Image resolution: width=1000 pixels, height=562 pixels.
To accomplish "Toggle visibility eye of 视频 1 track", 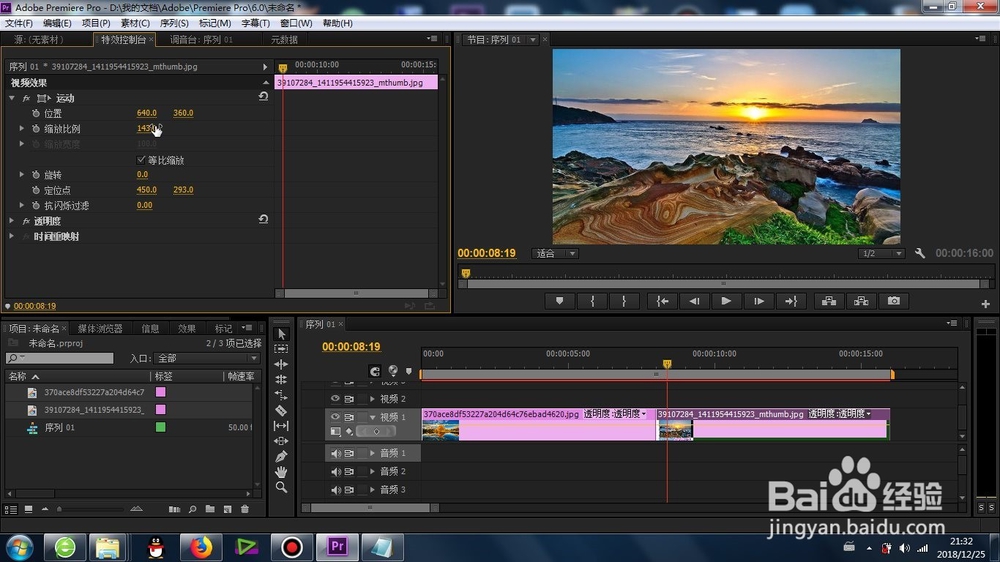I will tap(335, 417).
